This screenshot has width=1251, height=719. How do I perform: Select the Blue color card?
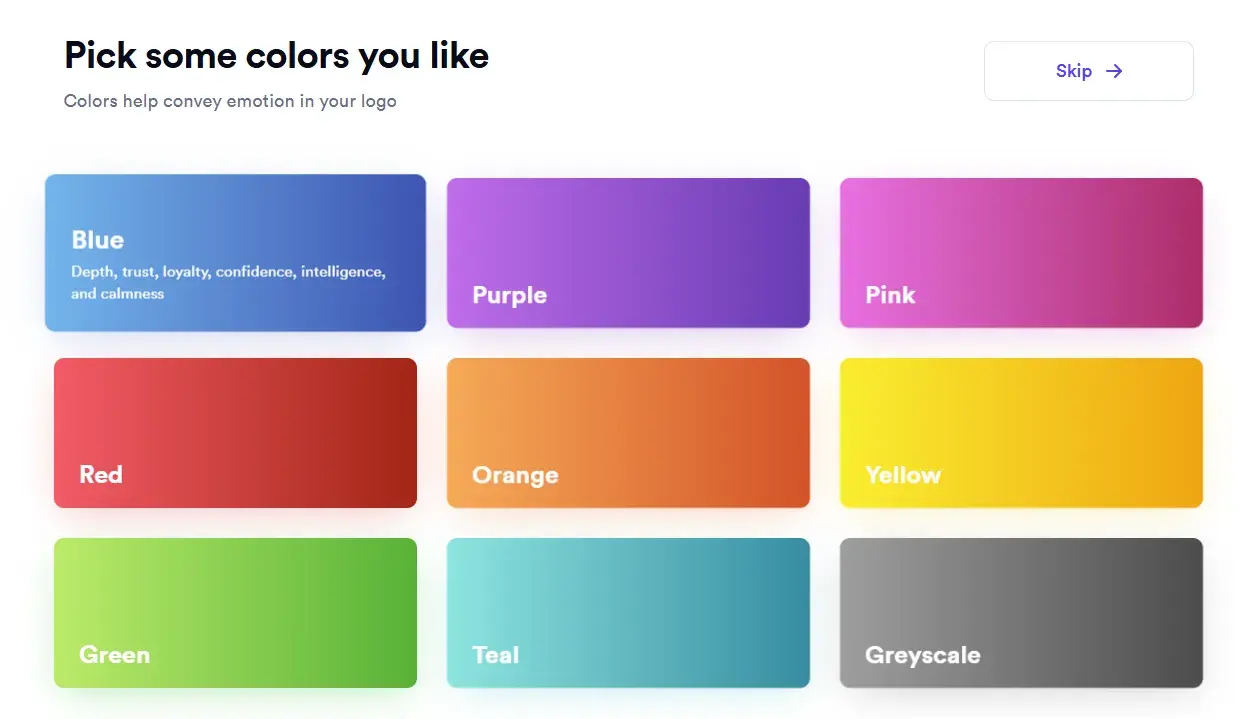(x=235, y=252)
